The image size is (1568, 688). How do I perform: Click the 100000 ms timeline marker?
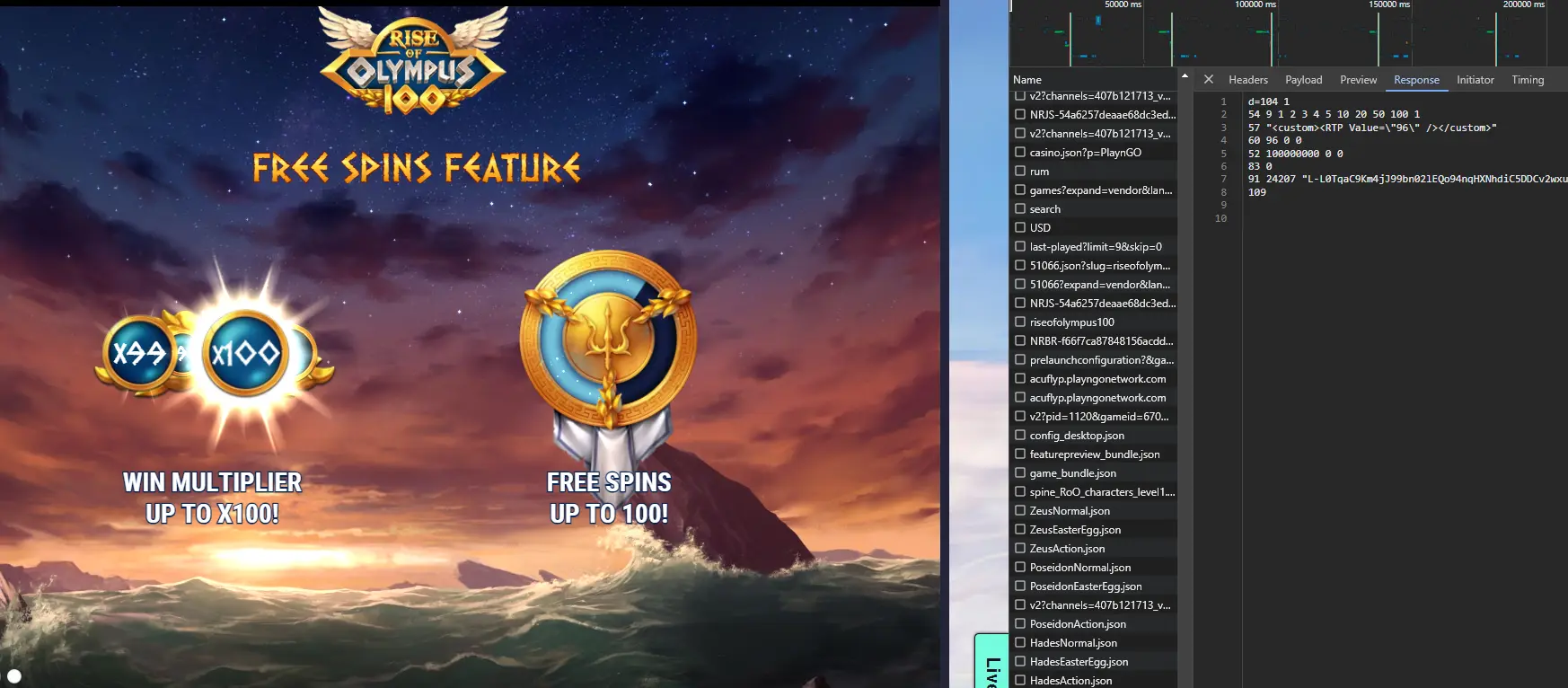tap(1255, 4)
